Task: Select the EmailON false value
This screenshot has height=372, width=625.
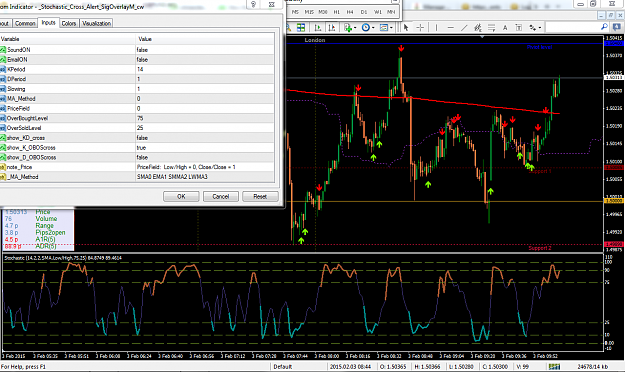Action: click(x=205, y=59)
